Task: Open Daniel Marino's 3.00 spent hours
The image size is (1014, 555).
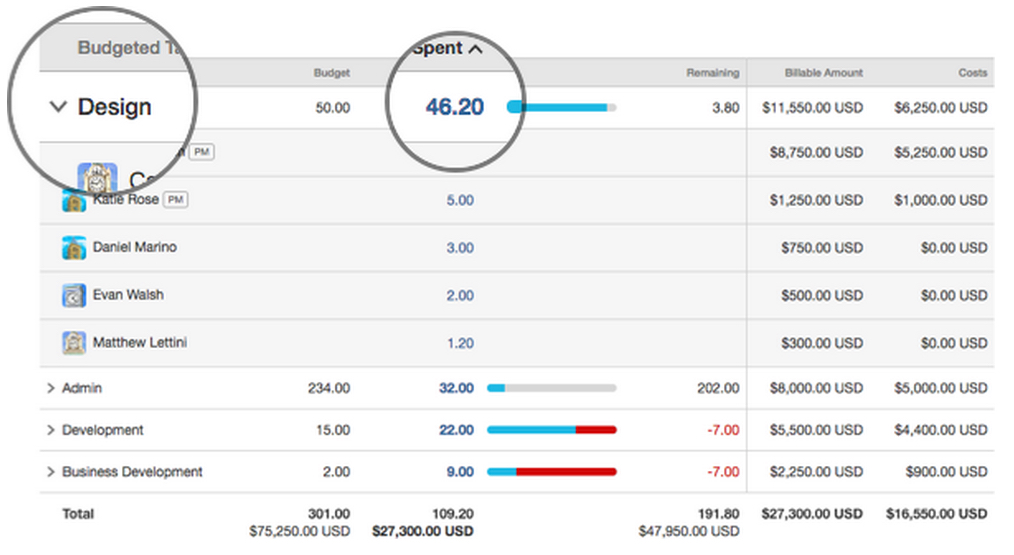Action: (x=460, y=248)
